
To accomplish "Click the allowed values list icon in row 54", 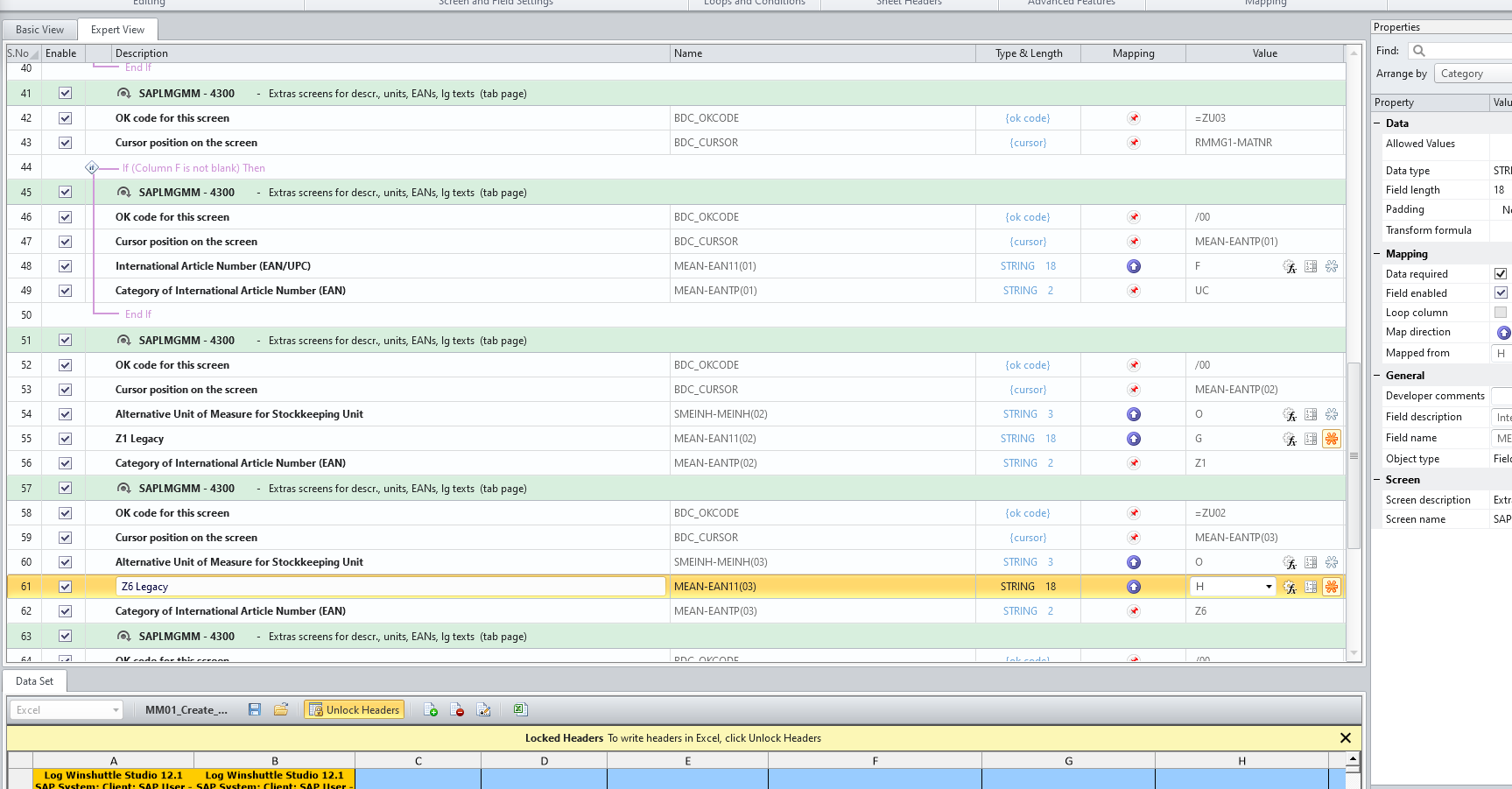I will [x=1311, y=414].
